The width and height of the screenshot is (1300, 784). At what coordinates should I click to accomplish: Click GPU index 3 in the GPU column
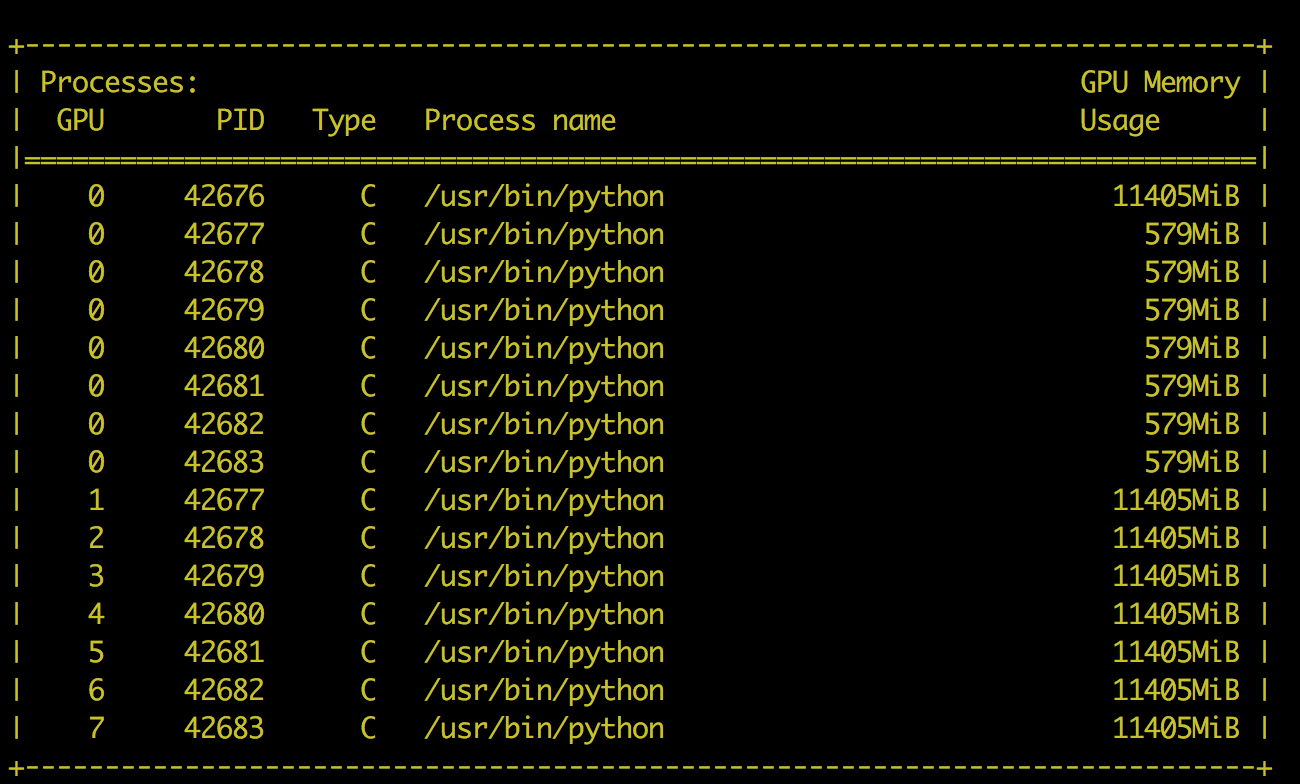[x=96, y=576]
